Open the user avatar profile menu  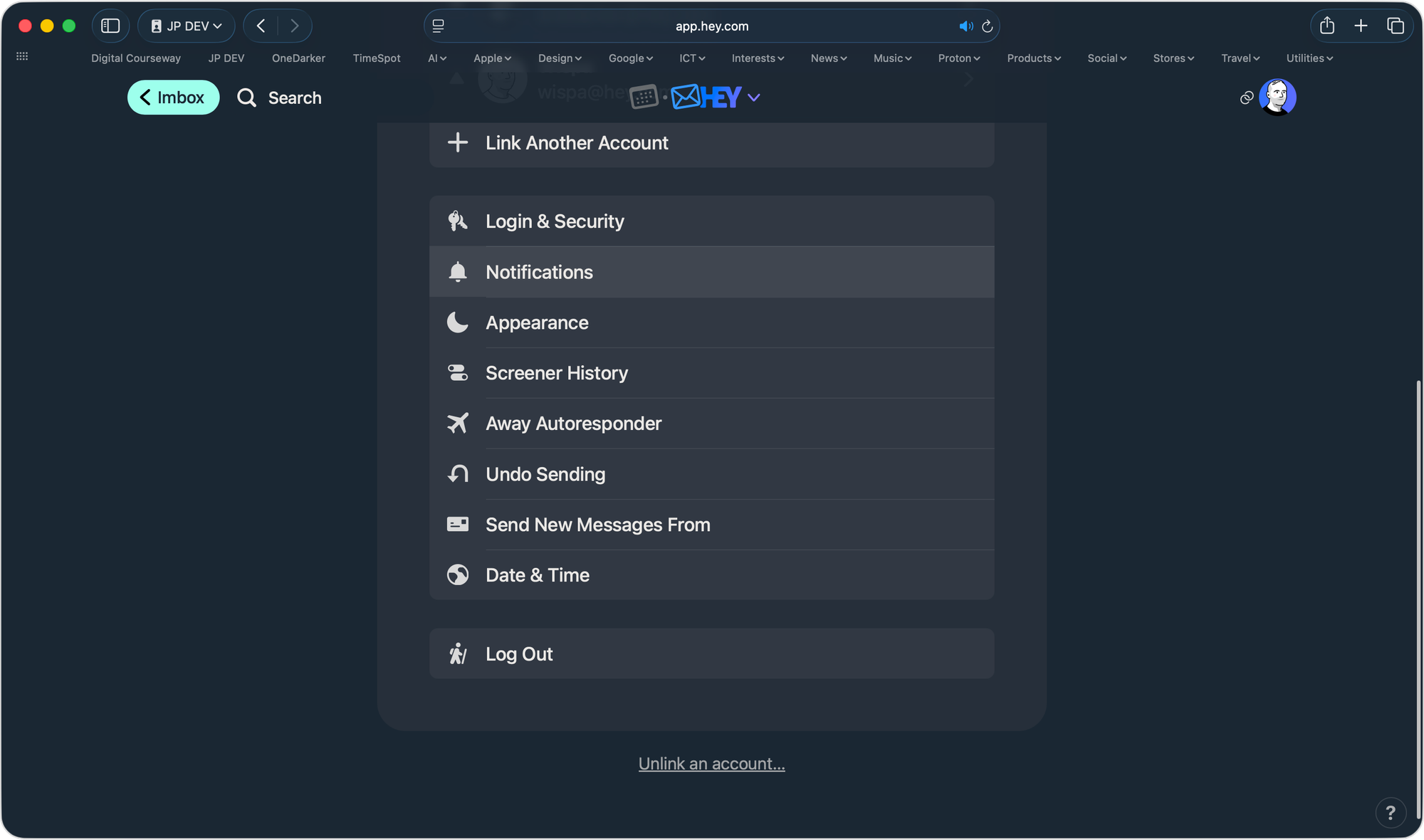click(x=1277, y=97)
